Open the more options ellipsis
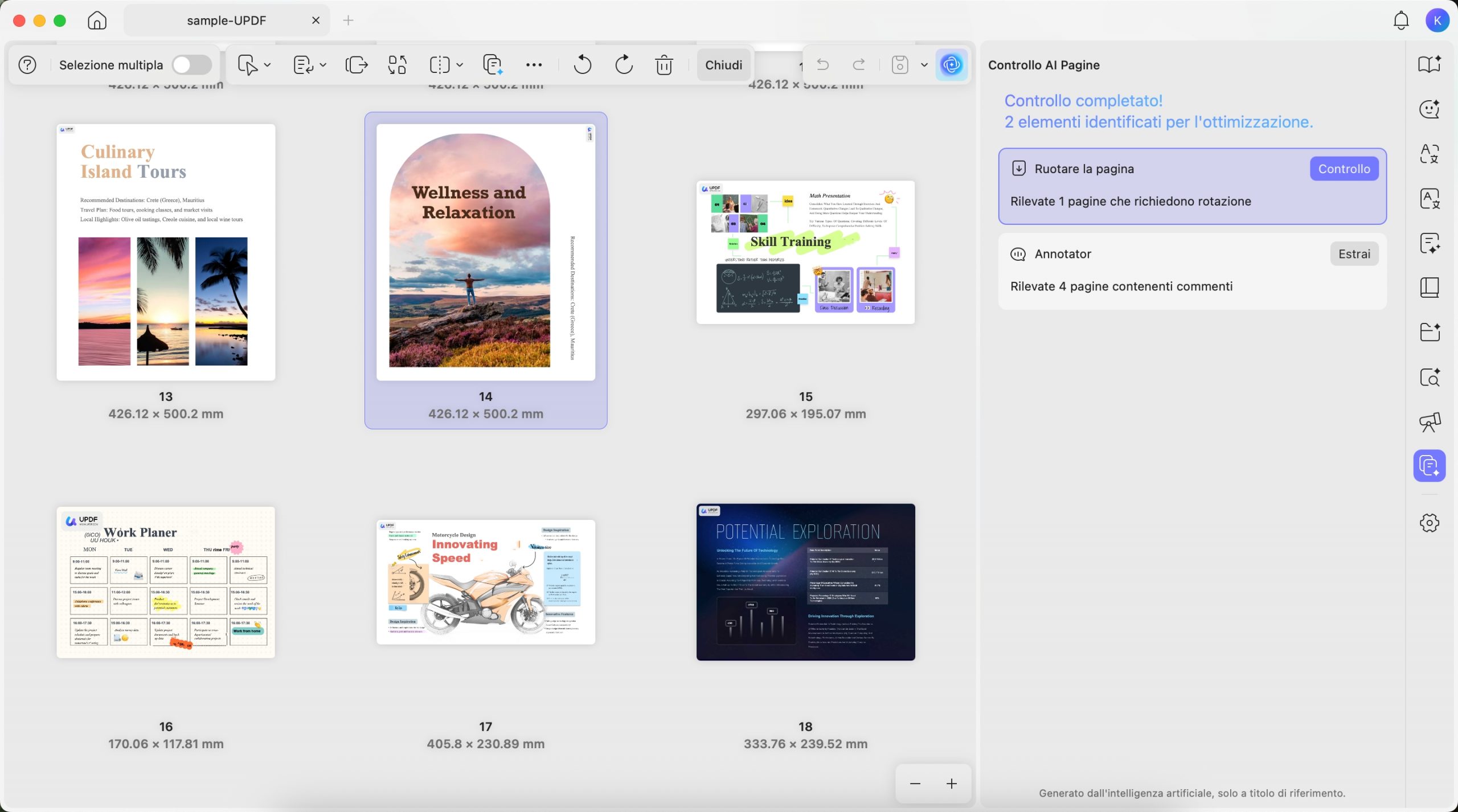This screenshot has width=1458, height=812. pos(534,65)
